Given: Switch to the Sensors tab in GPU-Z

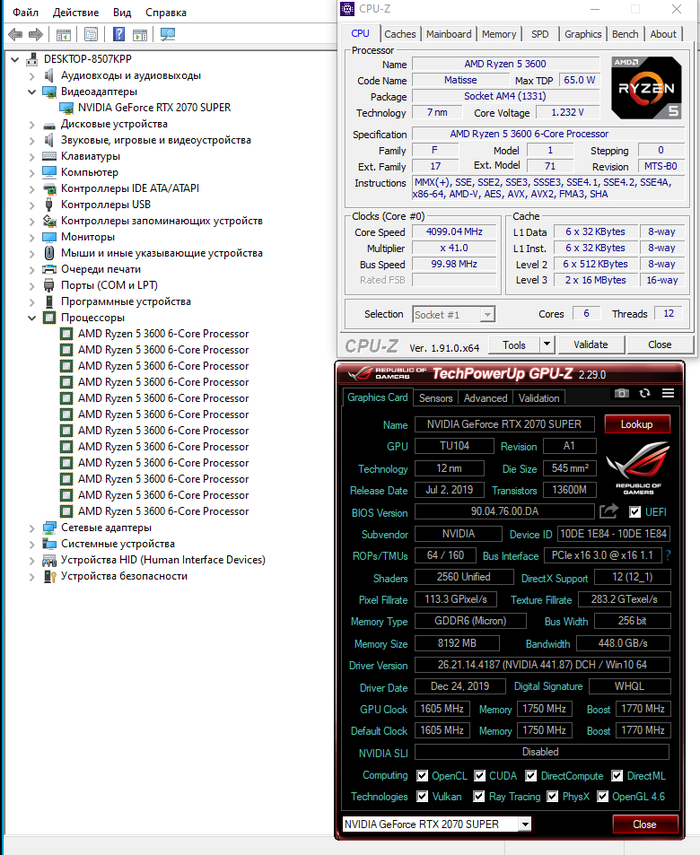Looking at the screenshot, I should tap(435, 398).
